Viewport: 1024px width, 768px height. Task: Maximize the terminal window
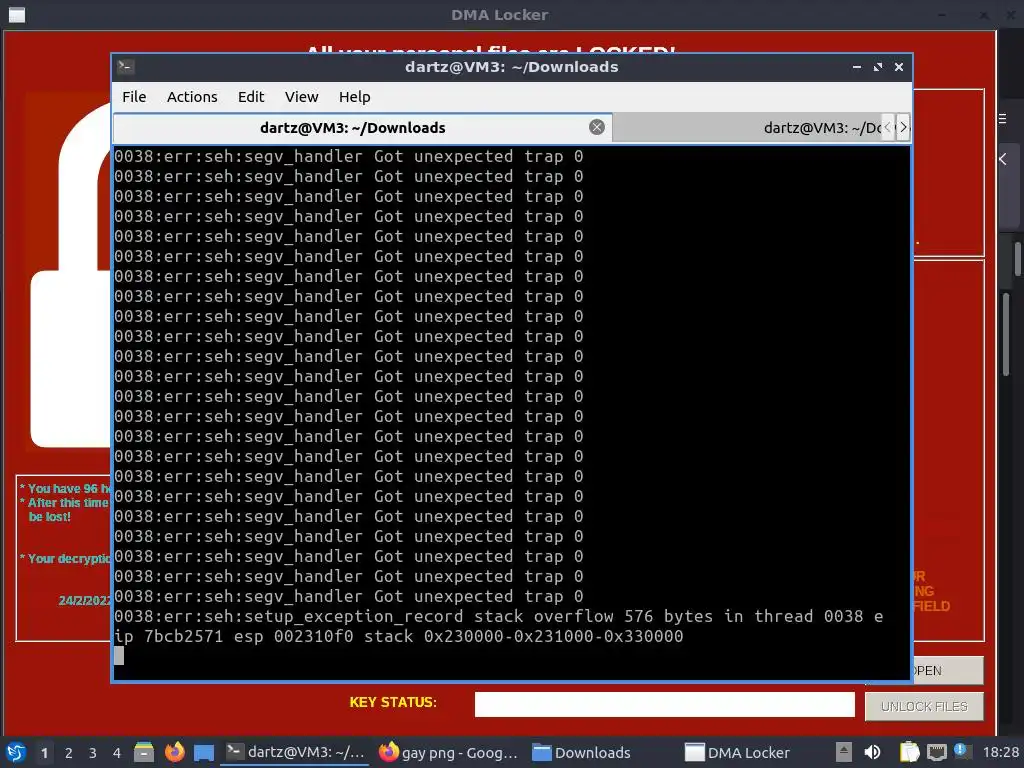click(878, 67)
